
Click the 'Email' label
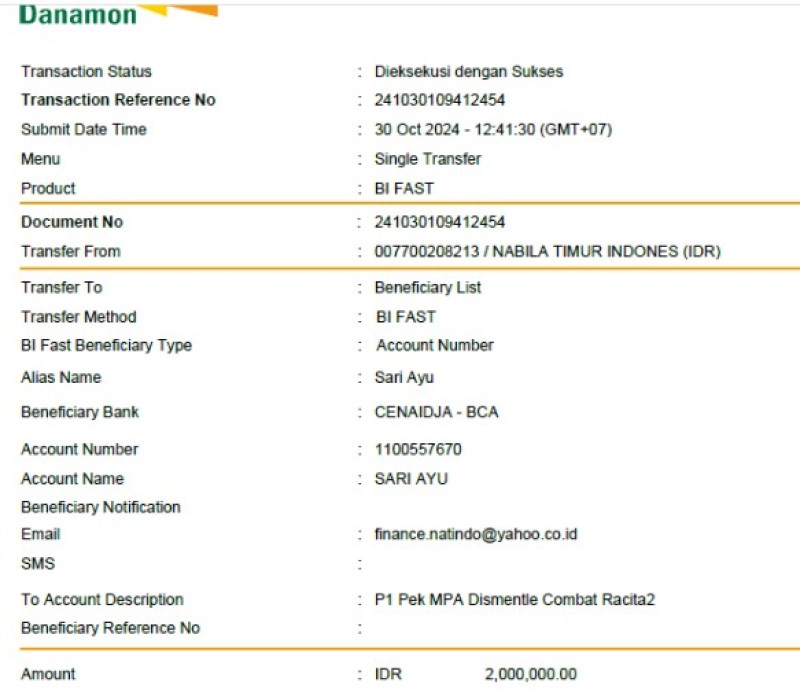pos(40,534)
